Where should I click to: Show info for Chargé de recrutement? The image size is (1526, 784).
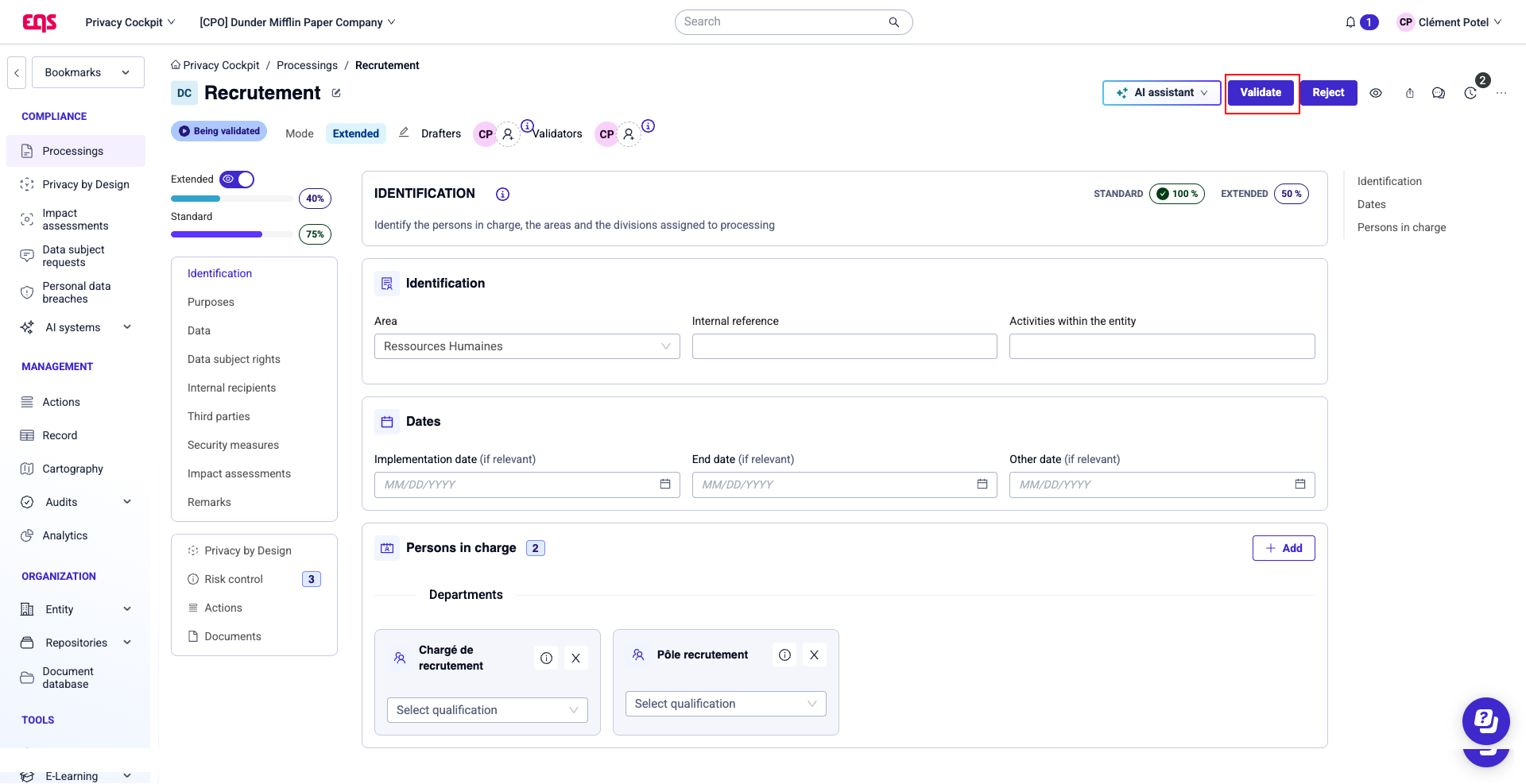coord(546,658)
